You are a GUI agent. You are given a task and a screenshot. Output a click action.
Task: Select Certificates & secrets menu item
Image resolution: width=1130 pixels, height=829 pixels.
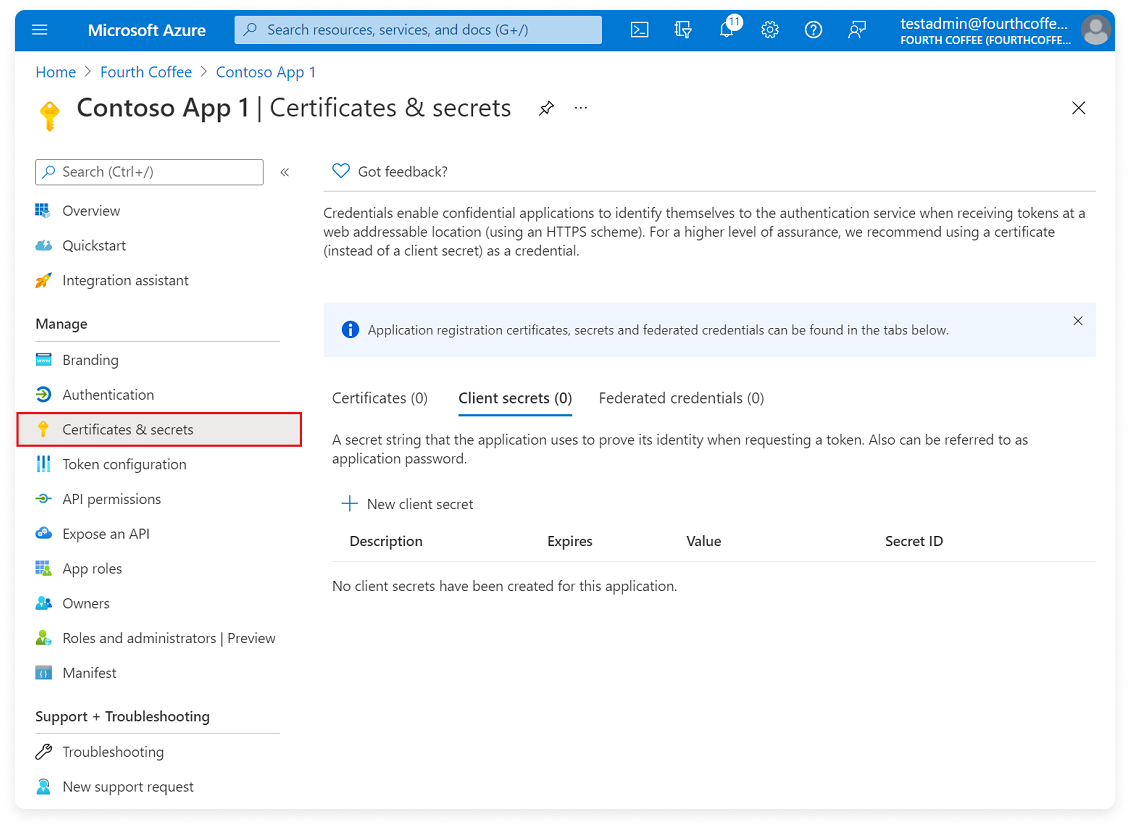tap(159, 430)
